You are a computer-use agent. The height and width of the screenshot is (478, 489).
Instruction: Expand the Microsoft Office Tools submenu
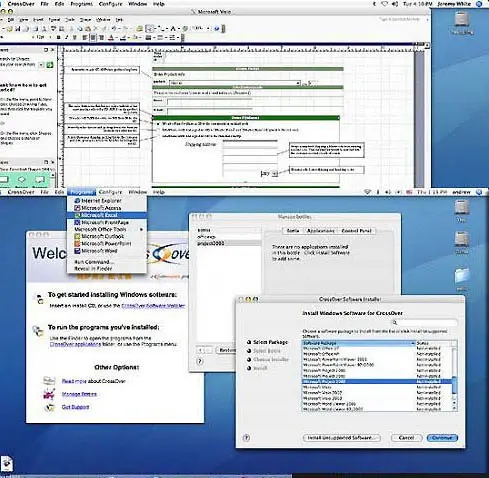[107, 229]
